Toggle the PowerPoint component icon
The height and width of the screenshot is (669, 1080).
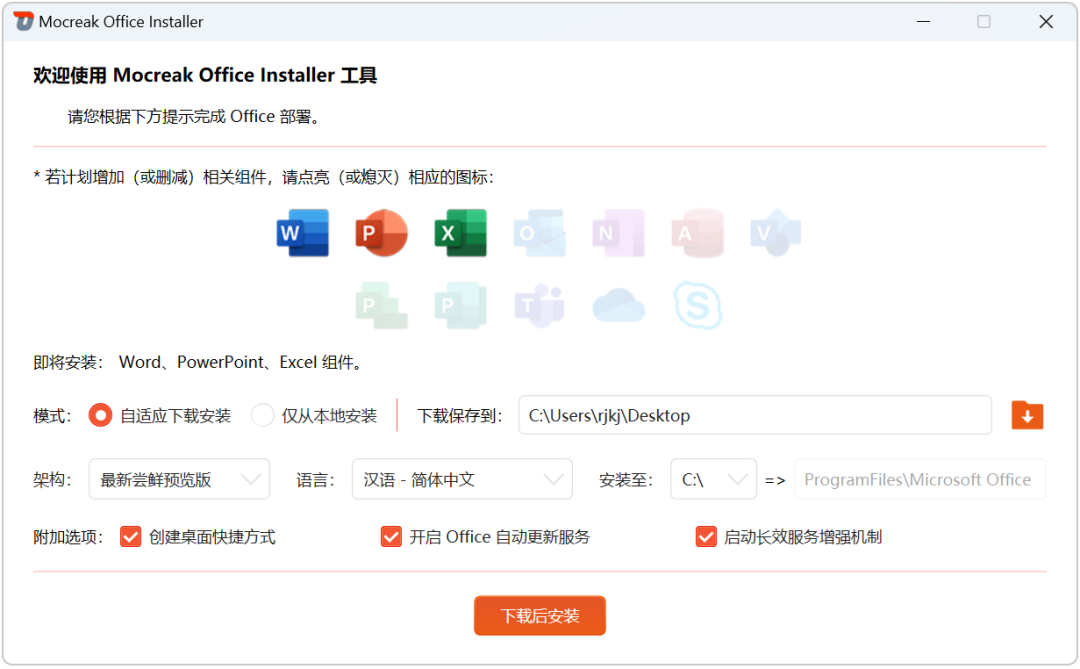click(381, 233)
